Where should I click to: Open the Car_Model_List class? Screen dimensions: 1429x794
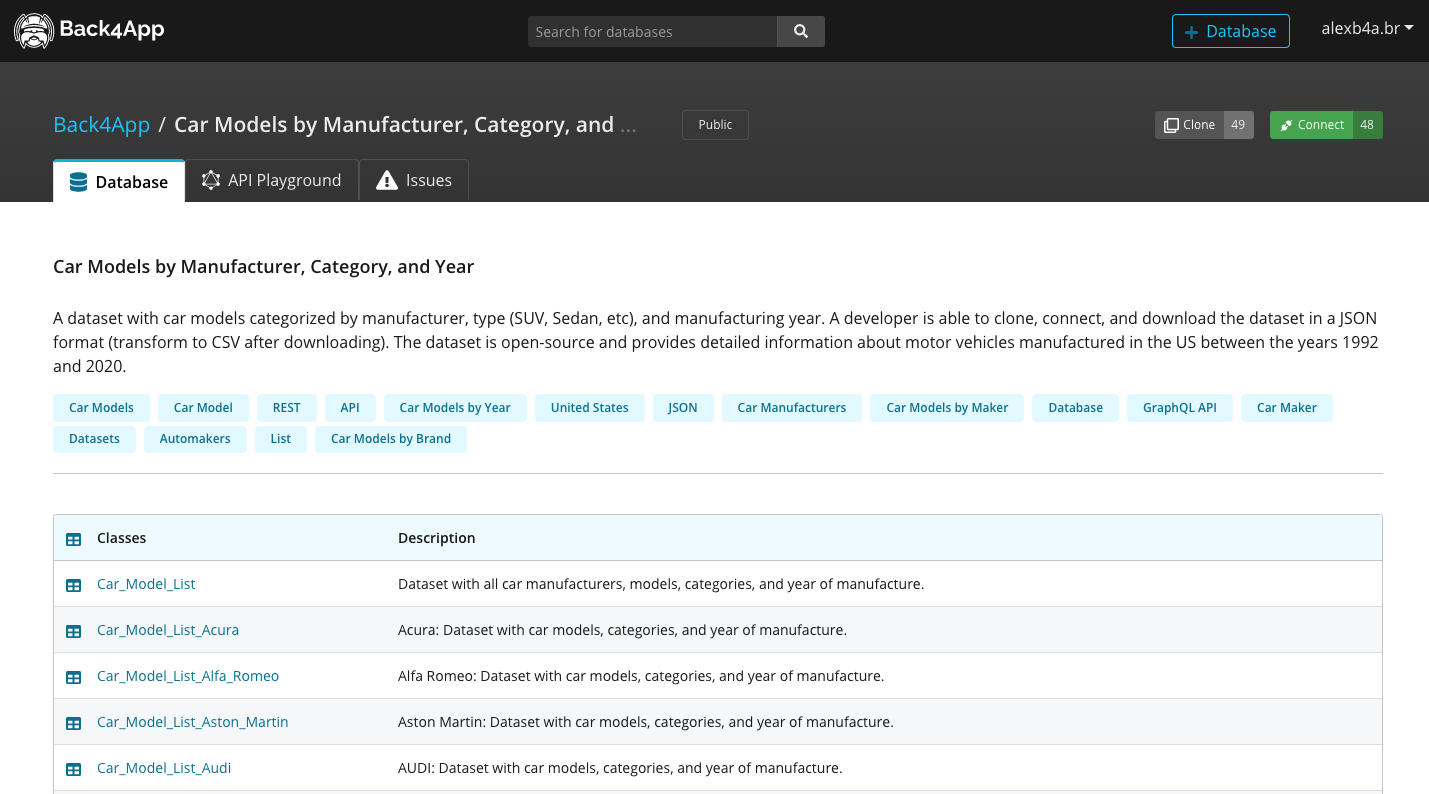146,584
